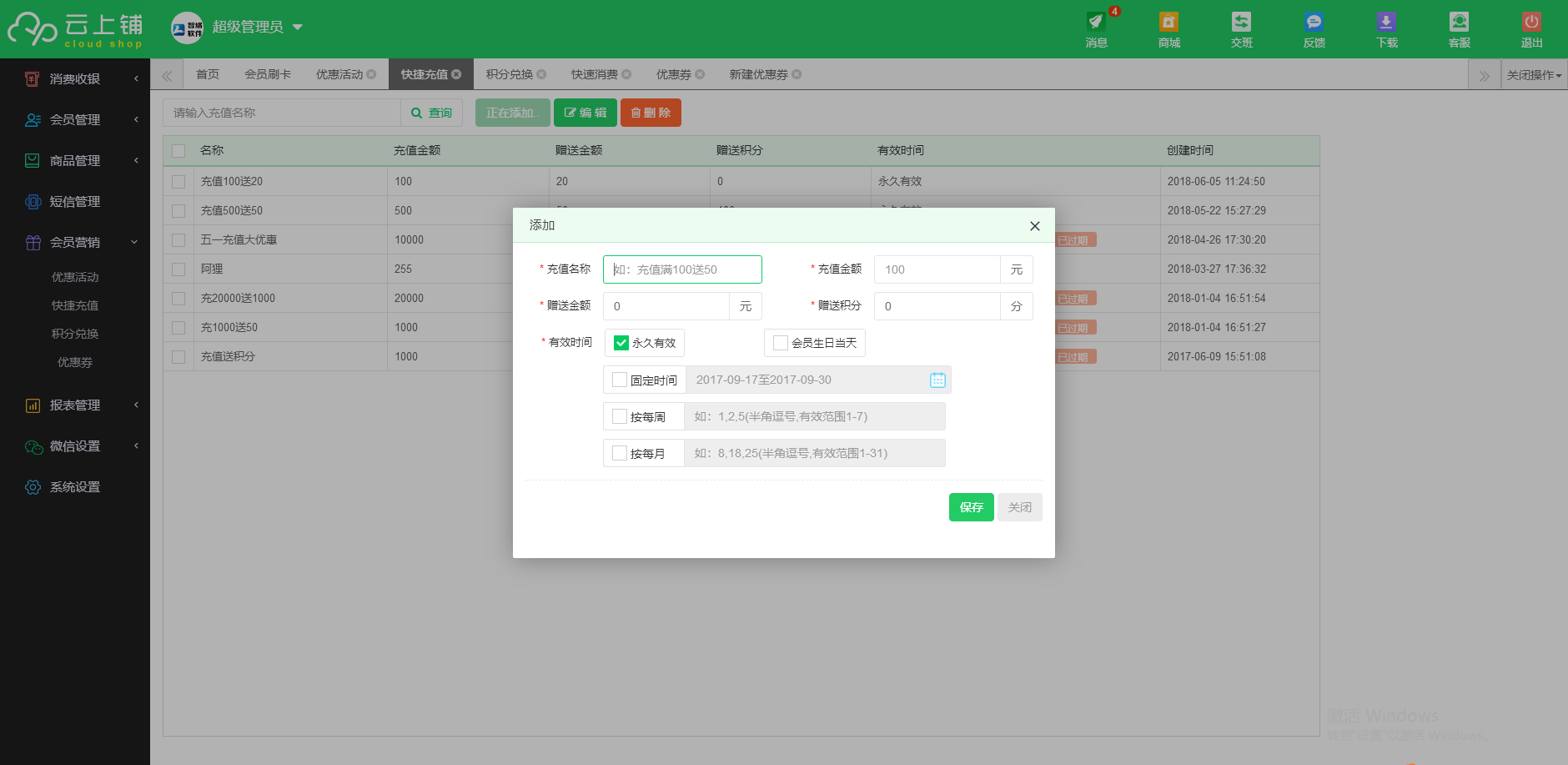The image size is (1568, 765).
Task: Click the red 删除 button
Action: (651, 113)
